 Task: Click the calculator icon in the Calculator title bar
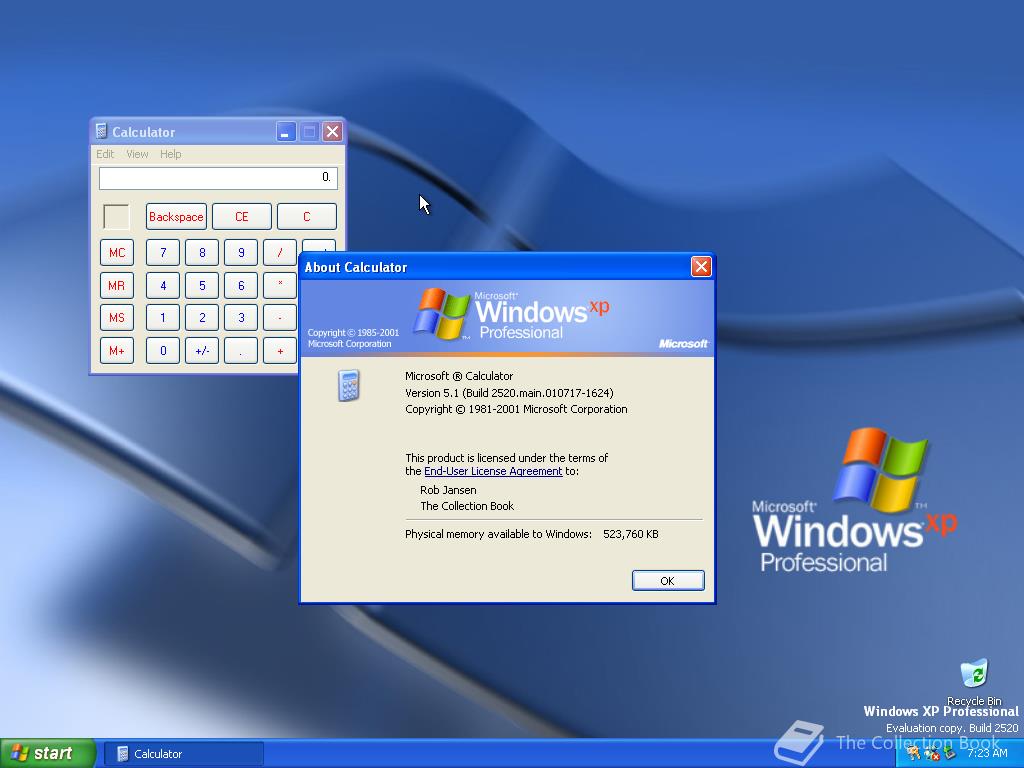coord(103,131)
